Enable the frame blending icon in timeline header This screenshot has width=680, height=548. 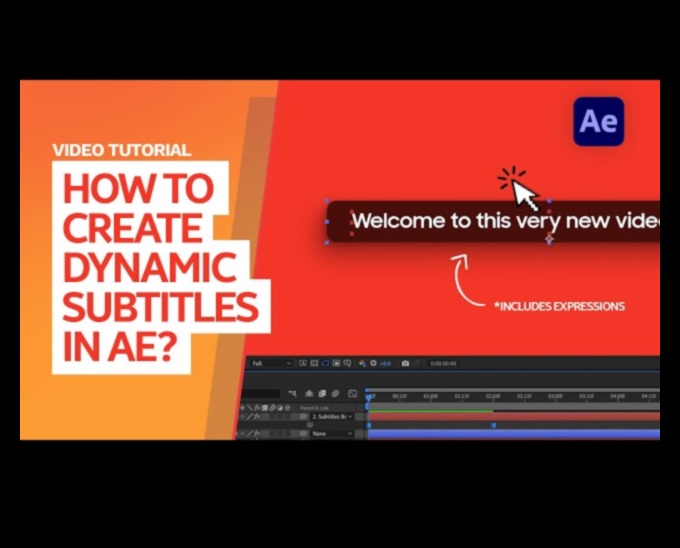pyautogui.click(x=322, y=394)
